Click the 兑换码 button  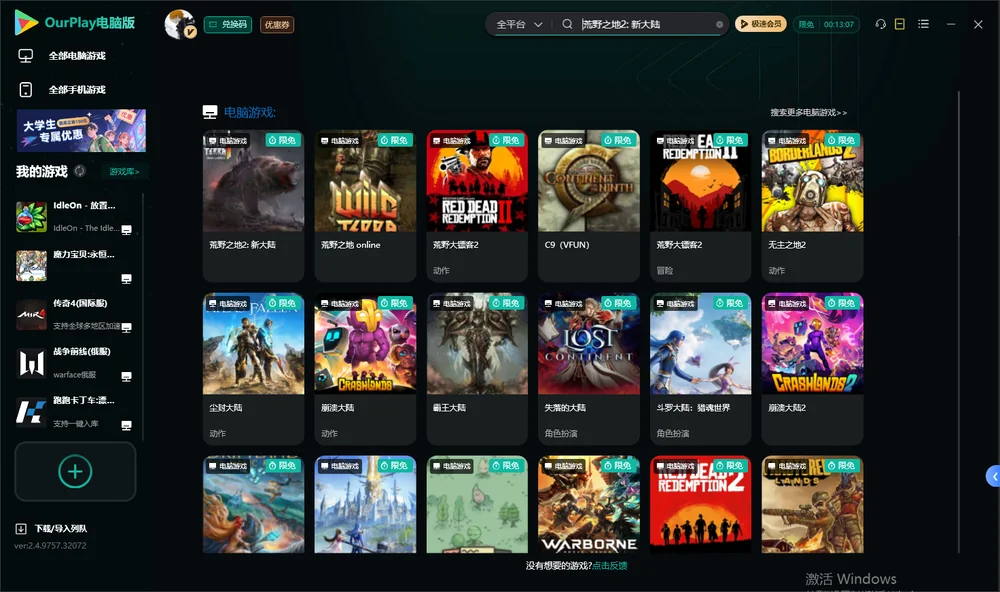228,25
